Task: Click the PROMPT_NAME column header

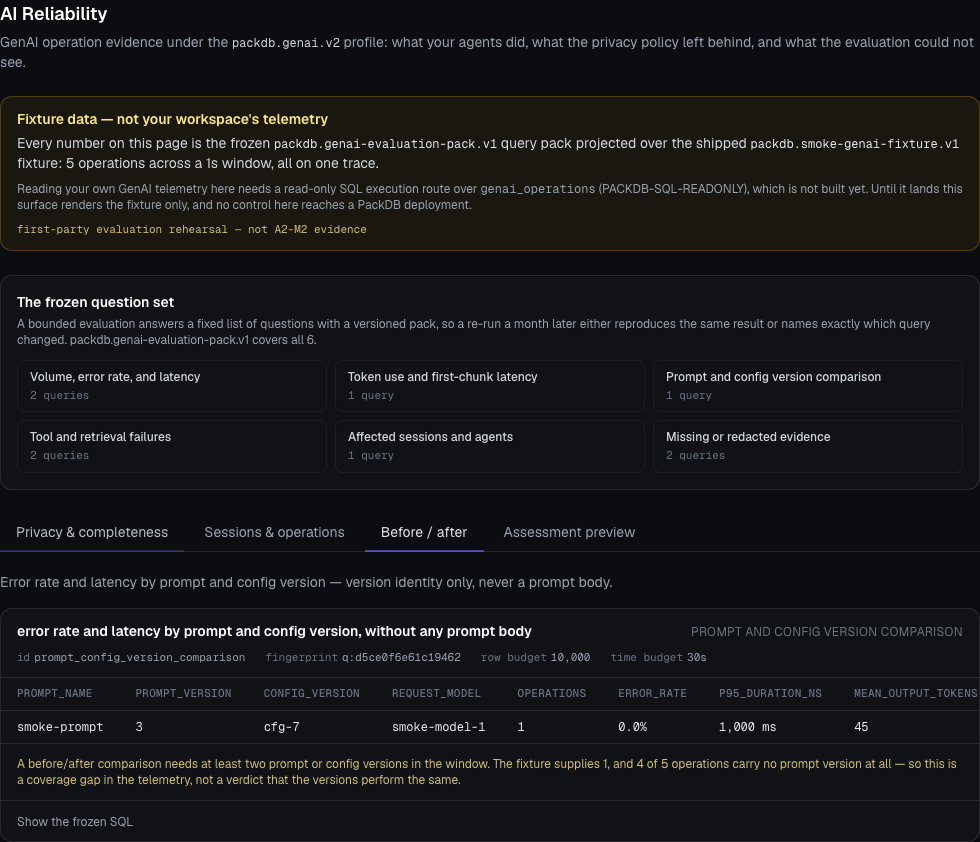Action: pyautogui.click(x=54, y=693)
